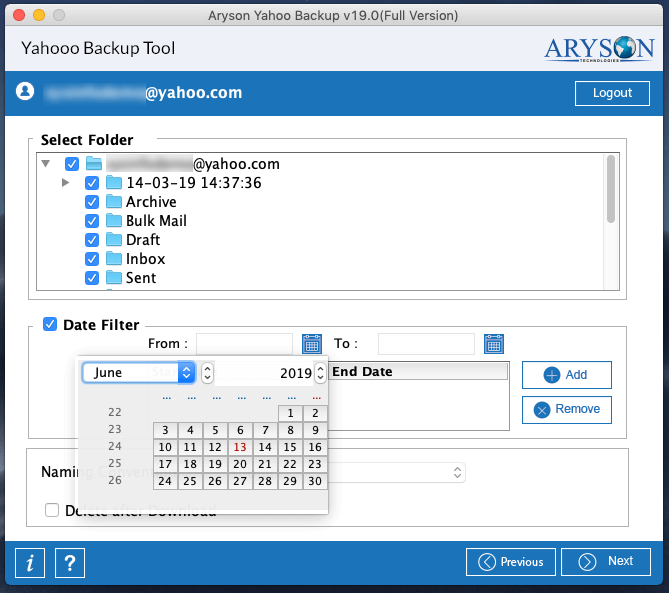The height and width of the screenshot is (593, 669).
Task: Select June 13 in the calendar
Action: pos(240,447)
